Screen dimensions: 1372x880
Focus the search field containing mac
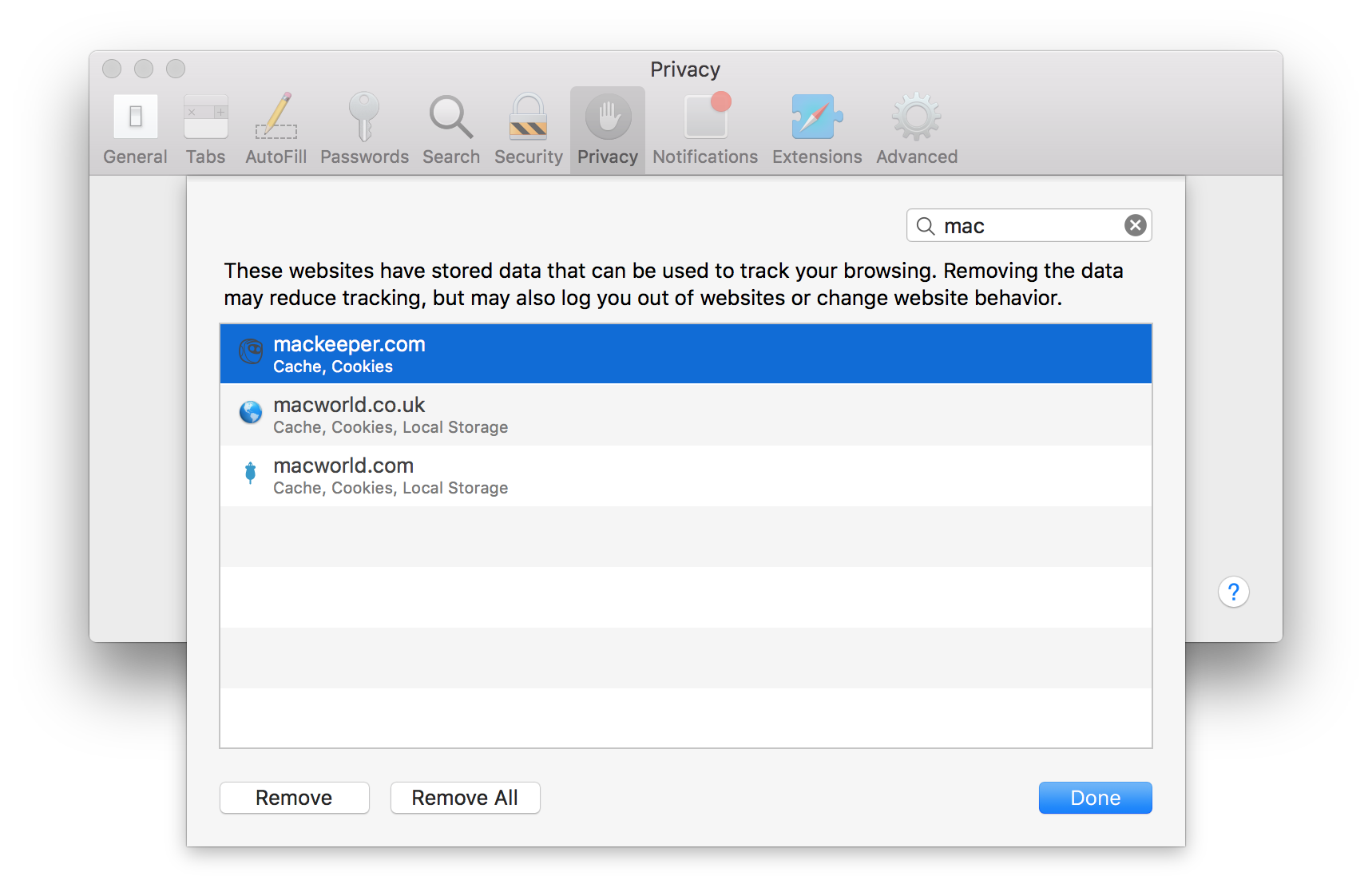coord(1029,226)
